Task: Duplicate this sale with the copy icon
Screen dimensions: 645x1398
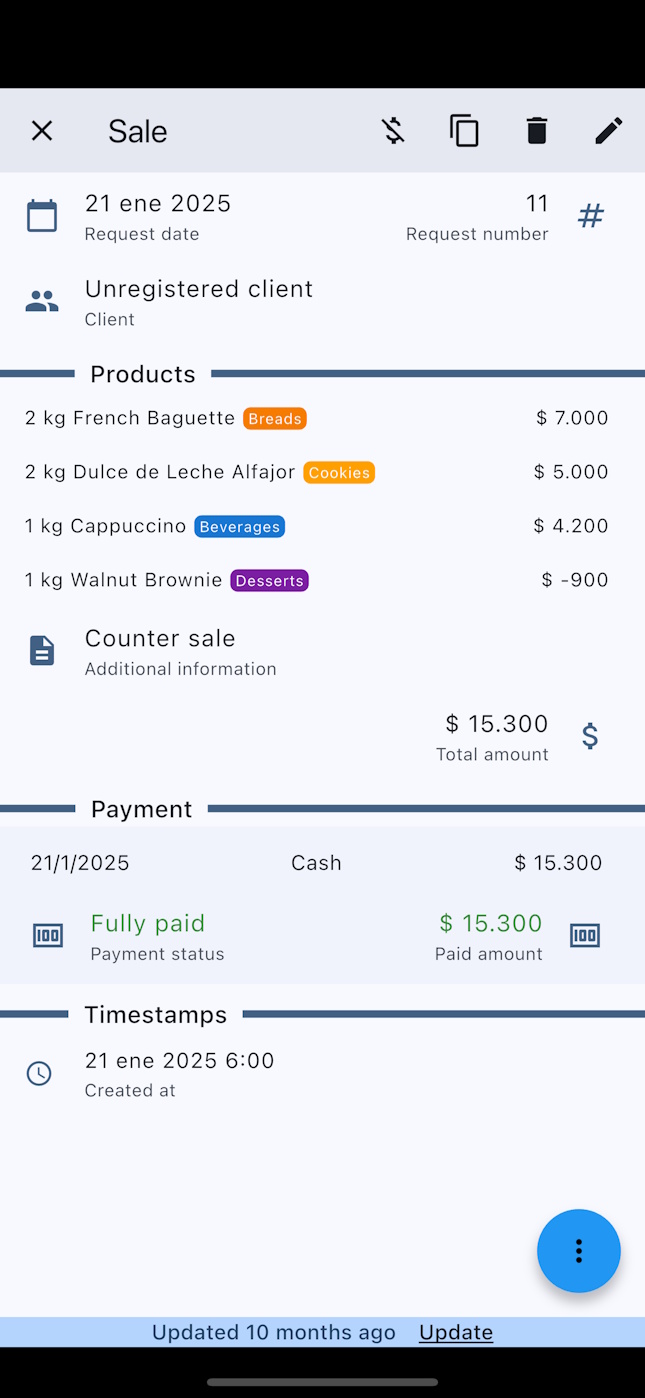Action: click(x=464, y=131)
